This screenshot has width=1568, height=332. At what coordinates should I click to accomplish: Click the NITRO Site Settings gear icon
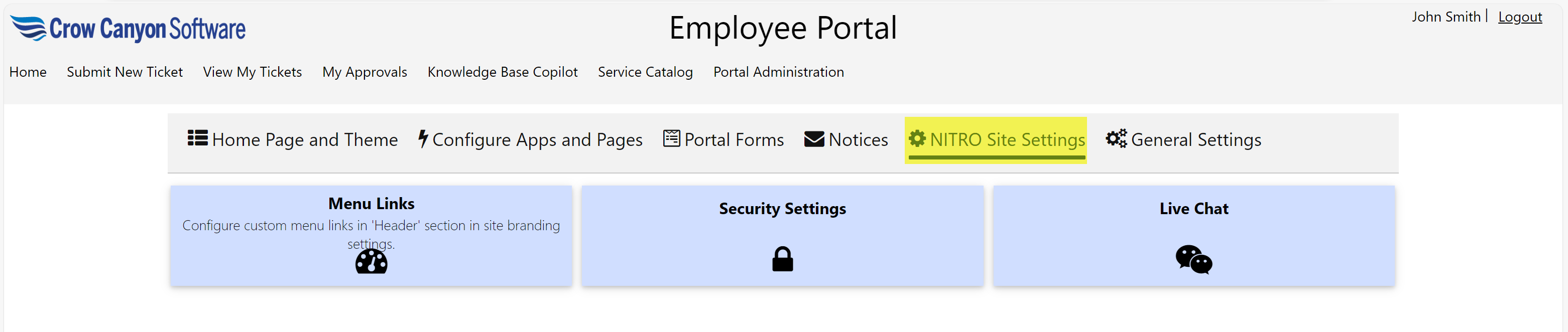(917, 139)
